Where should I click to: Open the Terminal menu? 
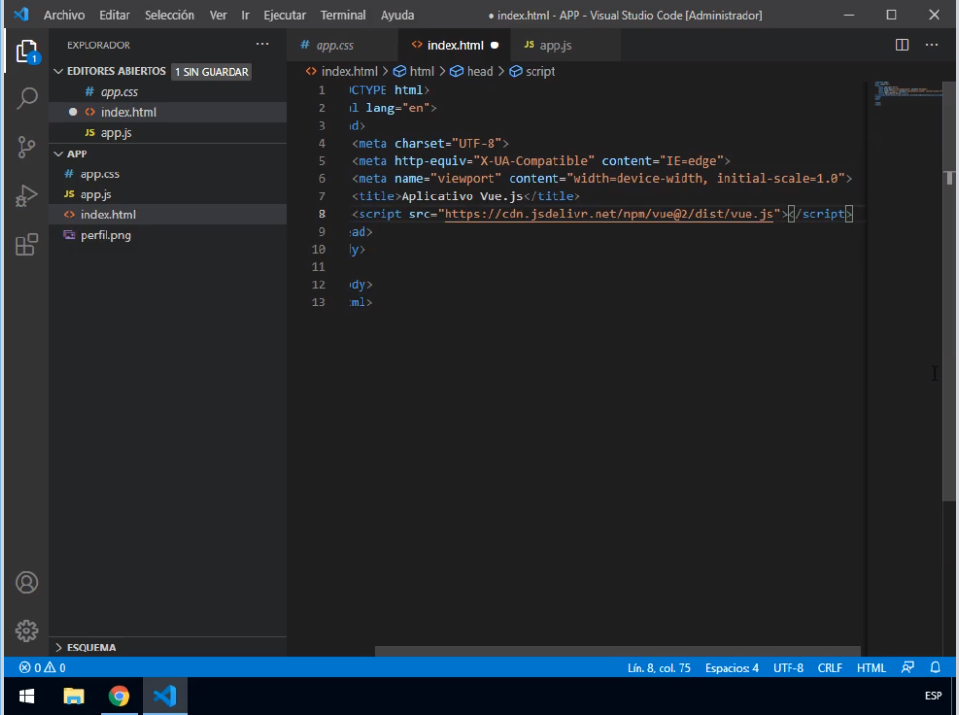[343, 15]
